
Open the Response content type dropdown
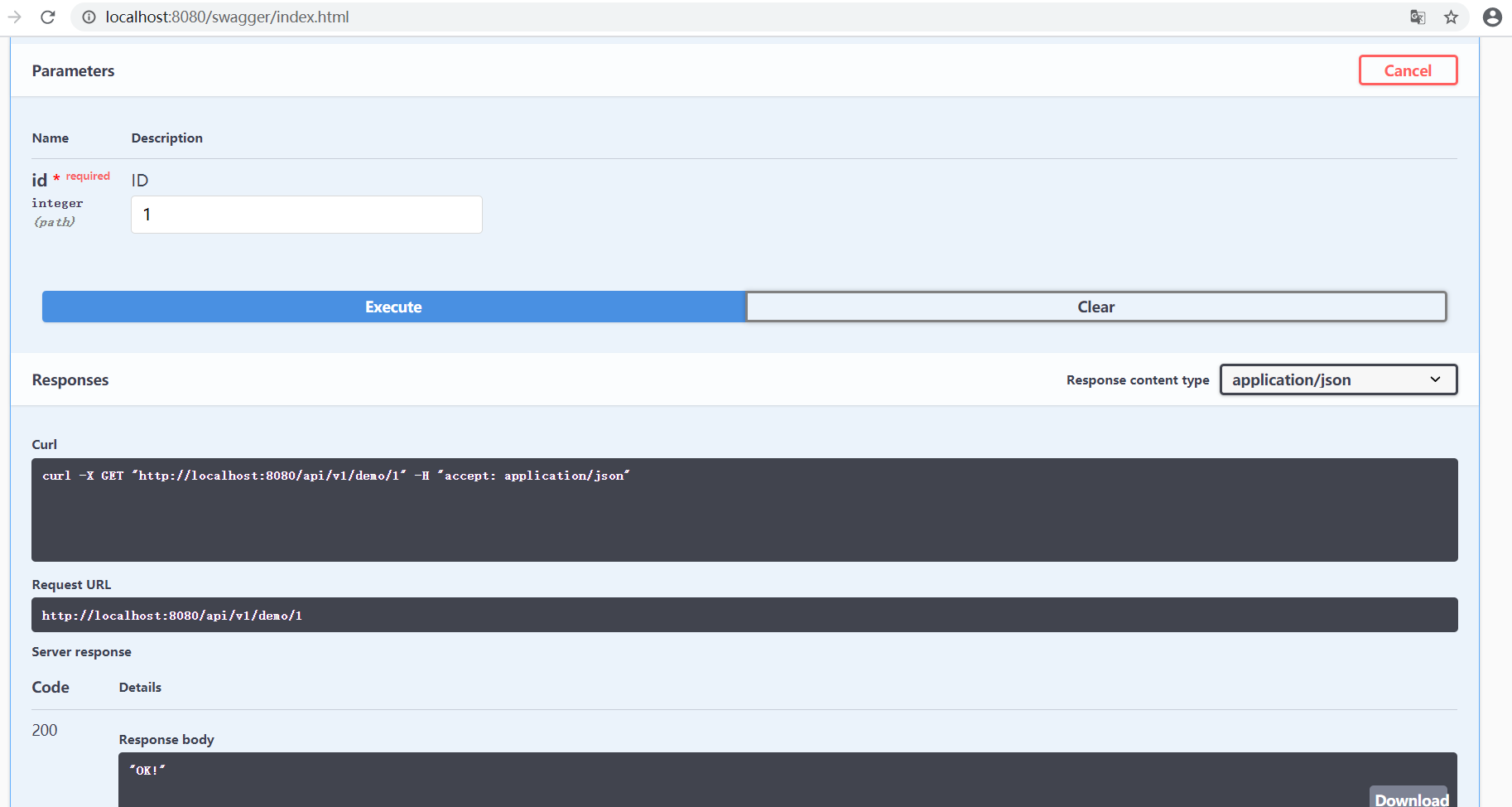click(1338, 379)
